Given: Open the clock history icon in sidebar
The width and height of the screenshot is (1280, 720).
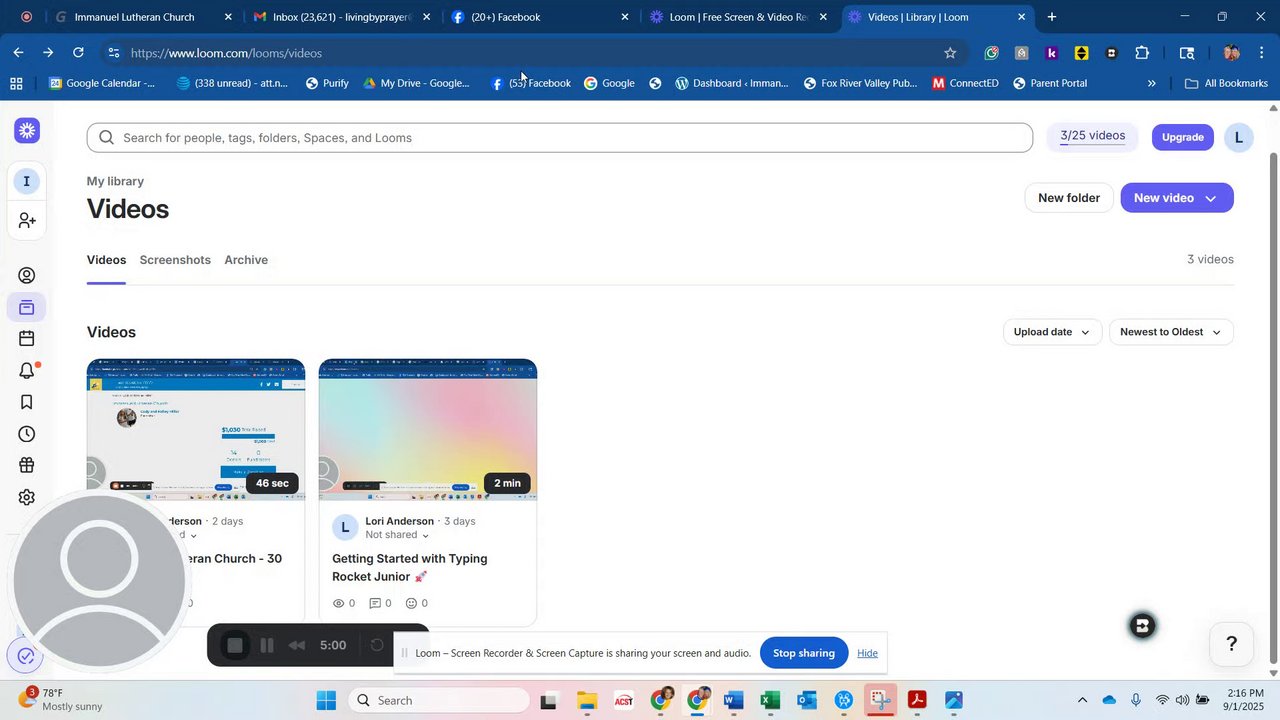Looking at the screenshot, I should (x=27, y=434).
